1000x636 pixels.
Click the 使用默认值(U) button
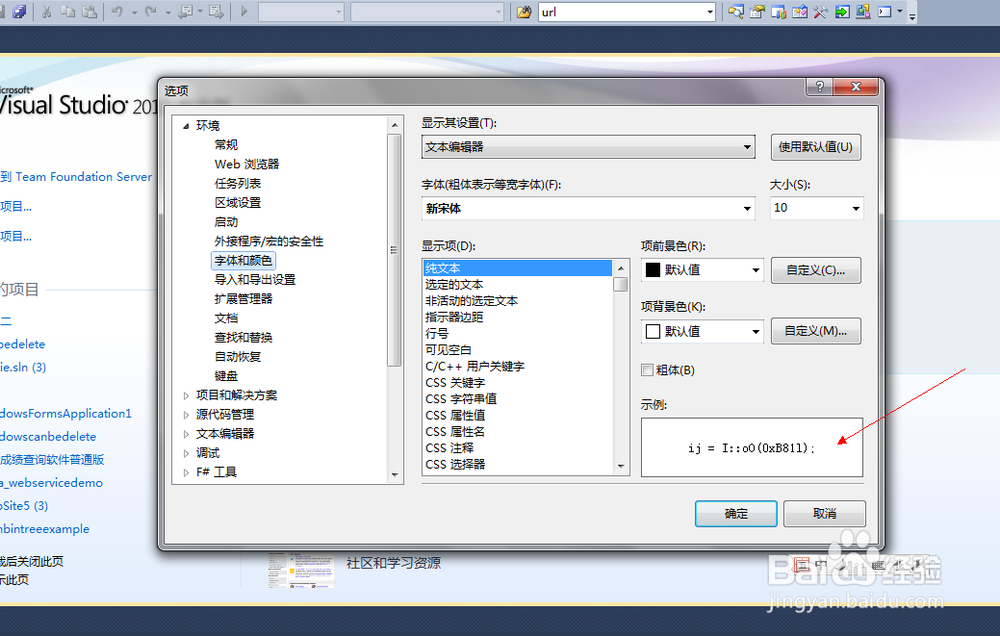click(x=816, y=147)
